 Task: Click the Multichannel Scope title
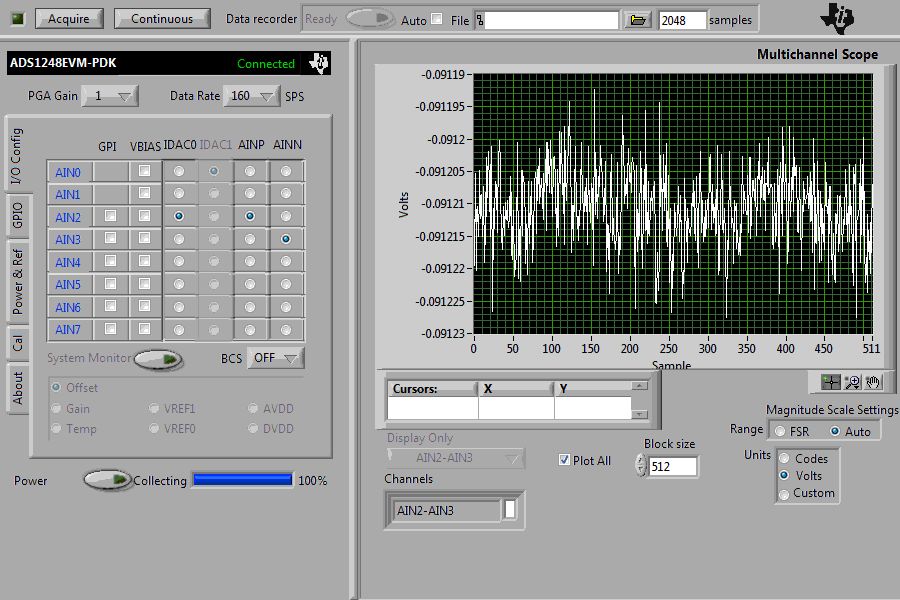pyautogui.click(x=817, y=55)
